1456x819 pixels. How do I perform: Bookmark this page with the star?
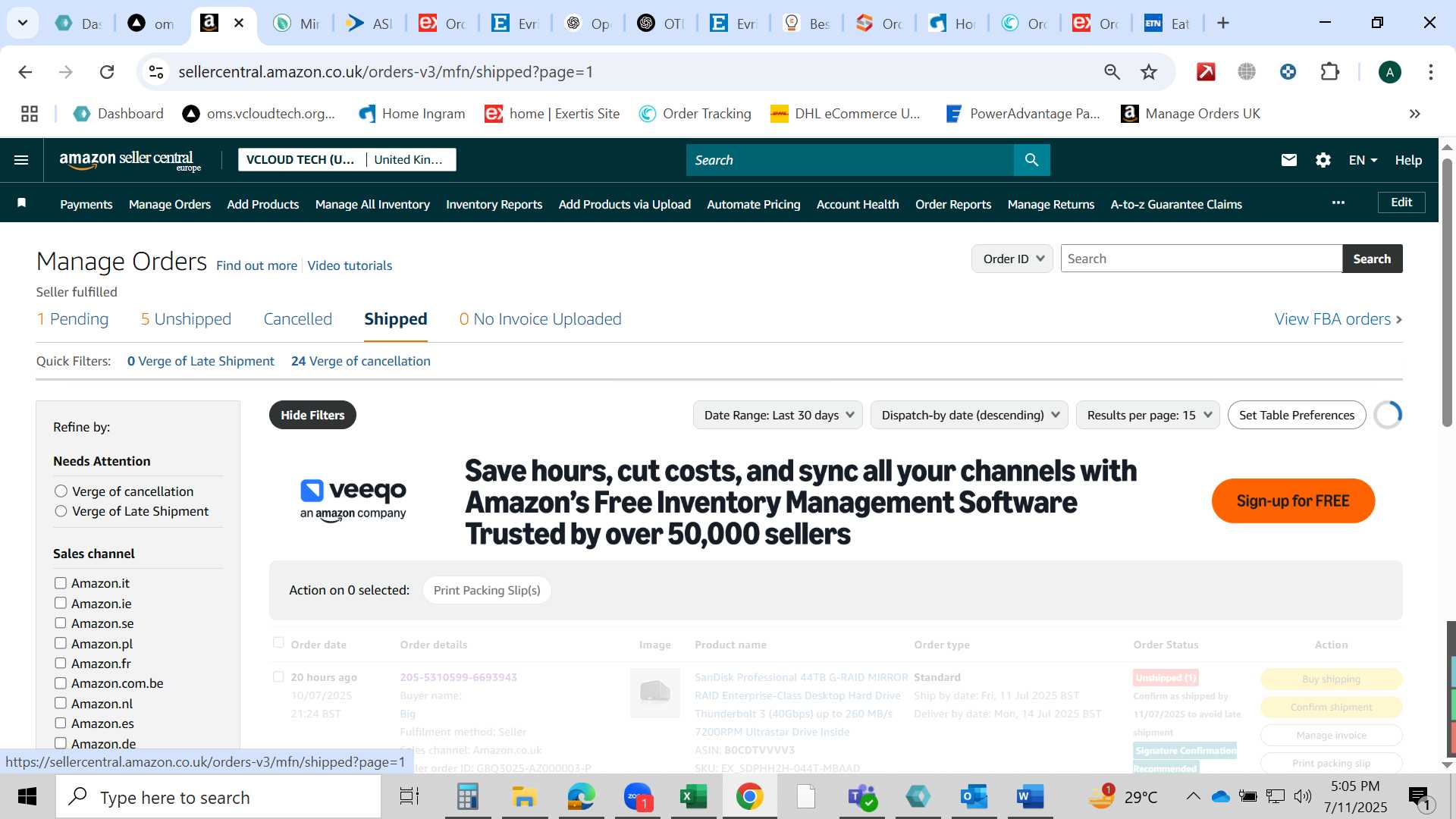click(x=1149, y=72)
